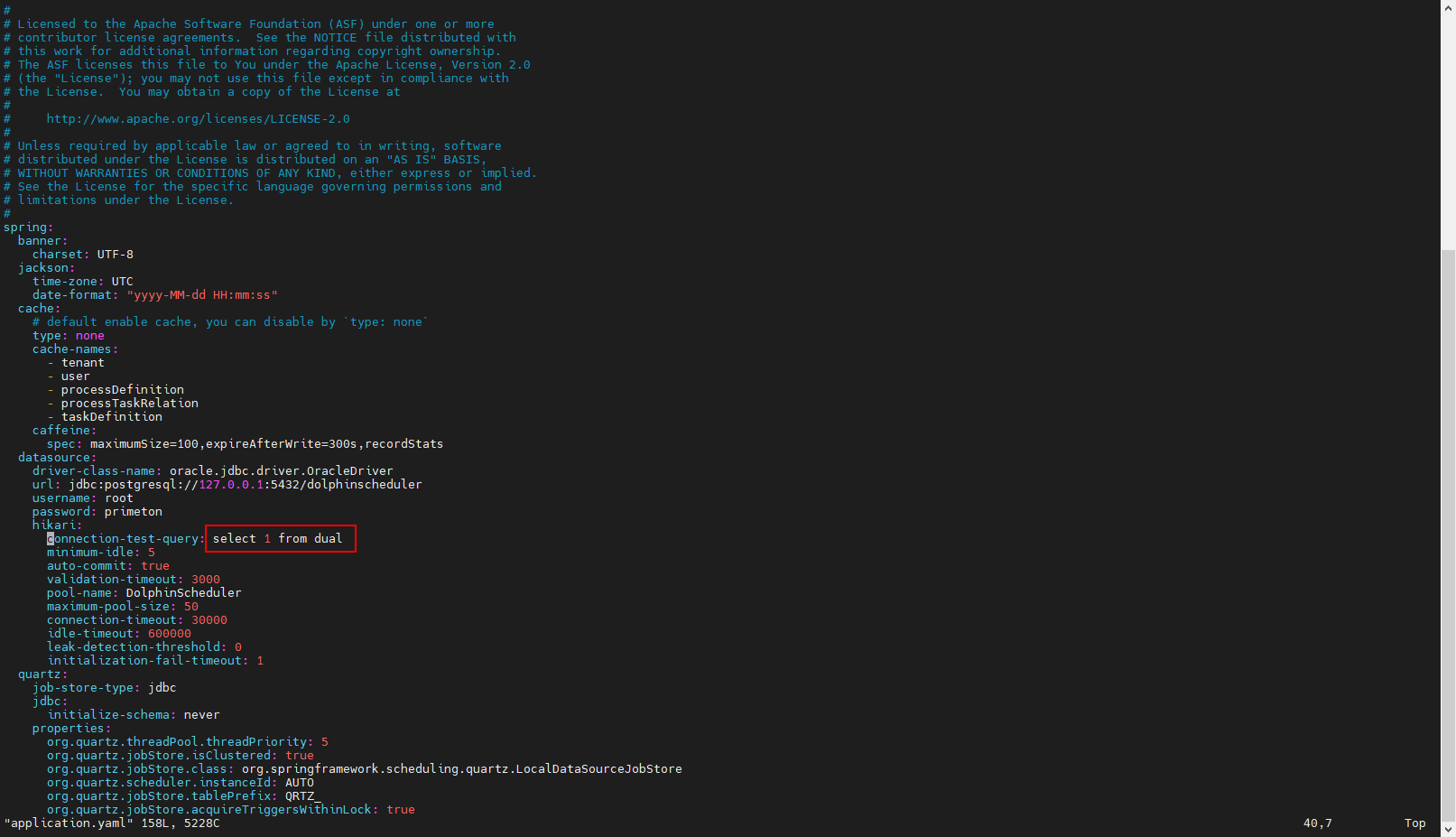This screenshot has width=1456, height=837.
Task: Click the maximum-pool-size 50 value
Action: click(190, 607)
